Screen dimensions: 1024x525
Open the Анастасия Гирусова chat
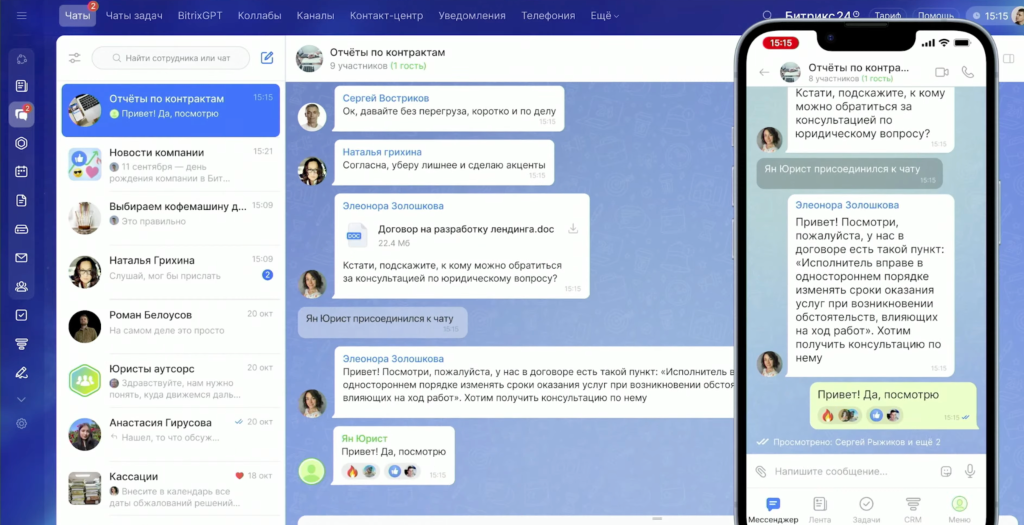[x=170, y=434]
